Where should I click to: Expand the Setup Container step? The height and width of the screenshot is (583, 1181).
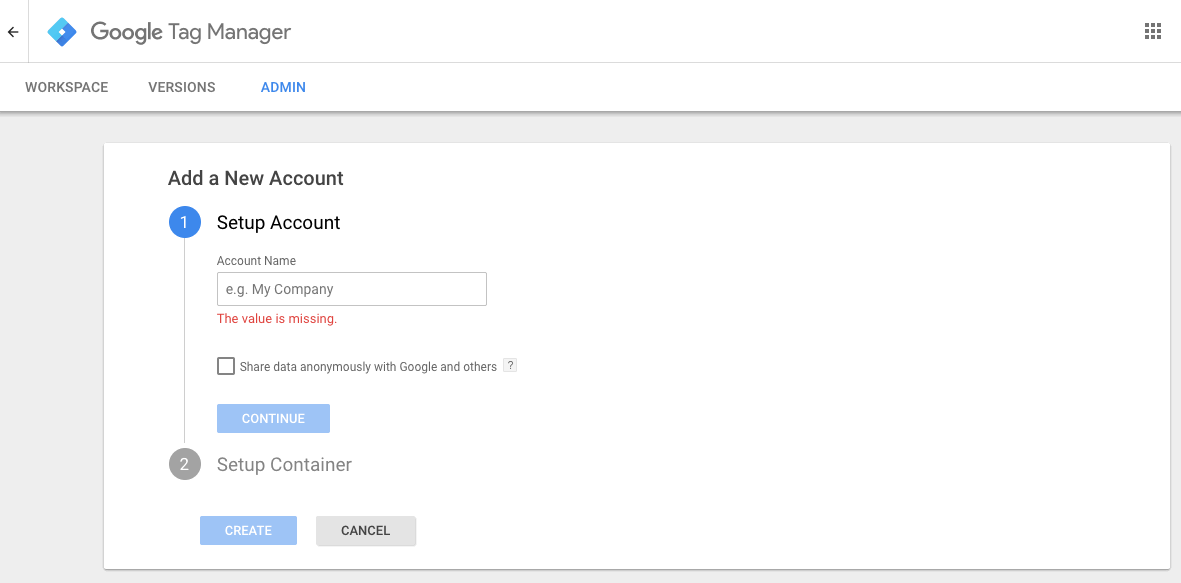tap(284, 465)
